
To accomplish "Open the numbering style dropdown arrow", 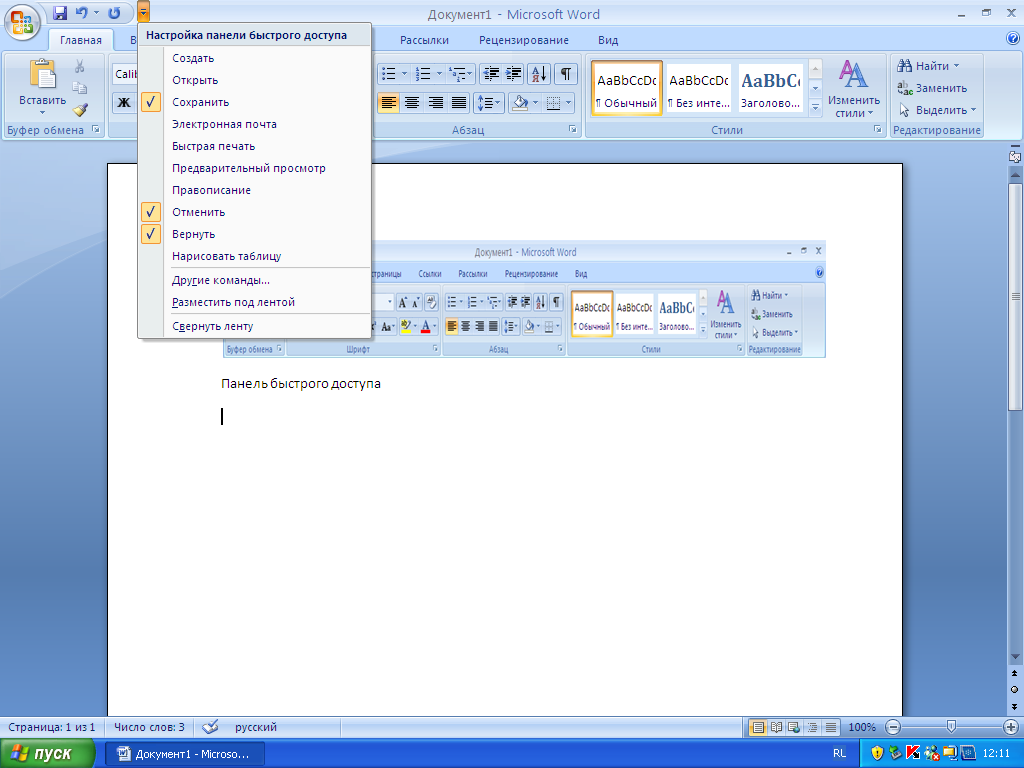I will pos(439,74).
